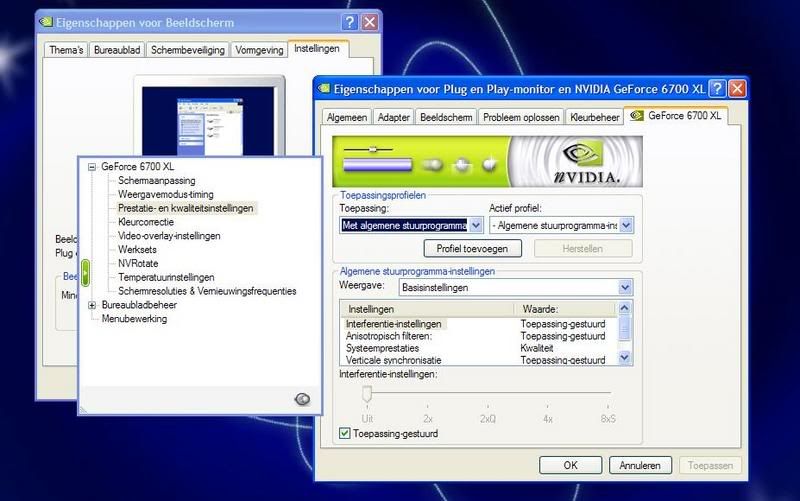Viewport: 800px width, 501px height.
Task: Click the Kwaliteit value of Systeemprestaties
Action: pos(537,348)
